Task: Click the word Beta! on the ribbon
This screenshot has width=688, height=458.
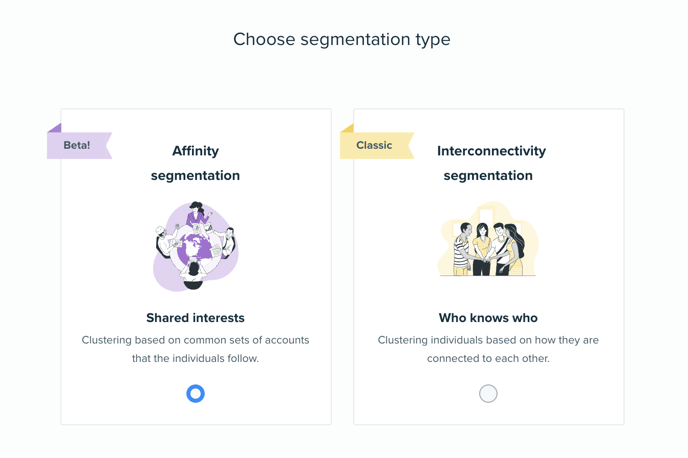Action: tap(77, 145)
